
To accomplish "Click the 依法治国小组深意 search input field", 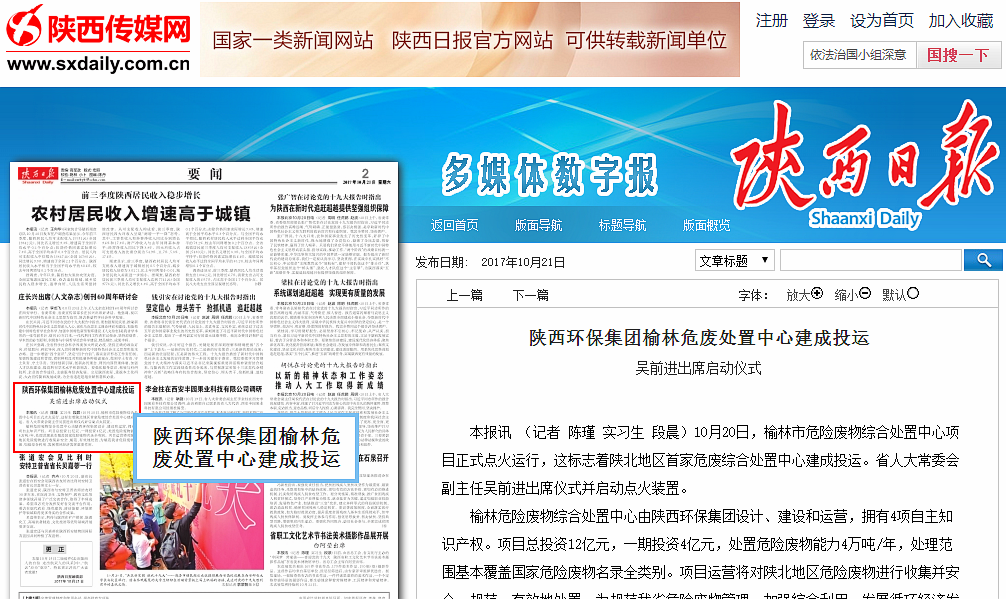I will pyautogui.click(x=858, y=55).
